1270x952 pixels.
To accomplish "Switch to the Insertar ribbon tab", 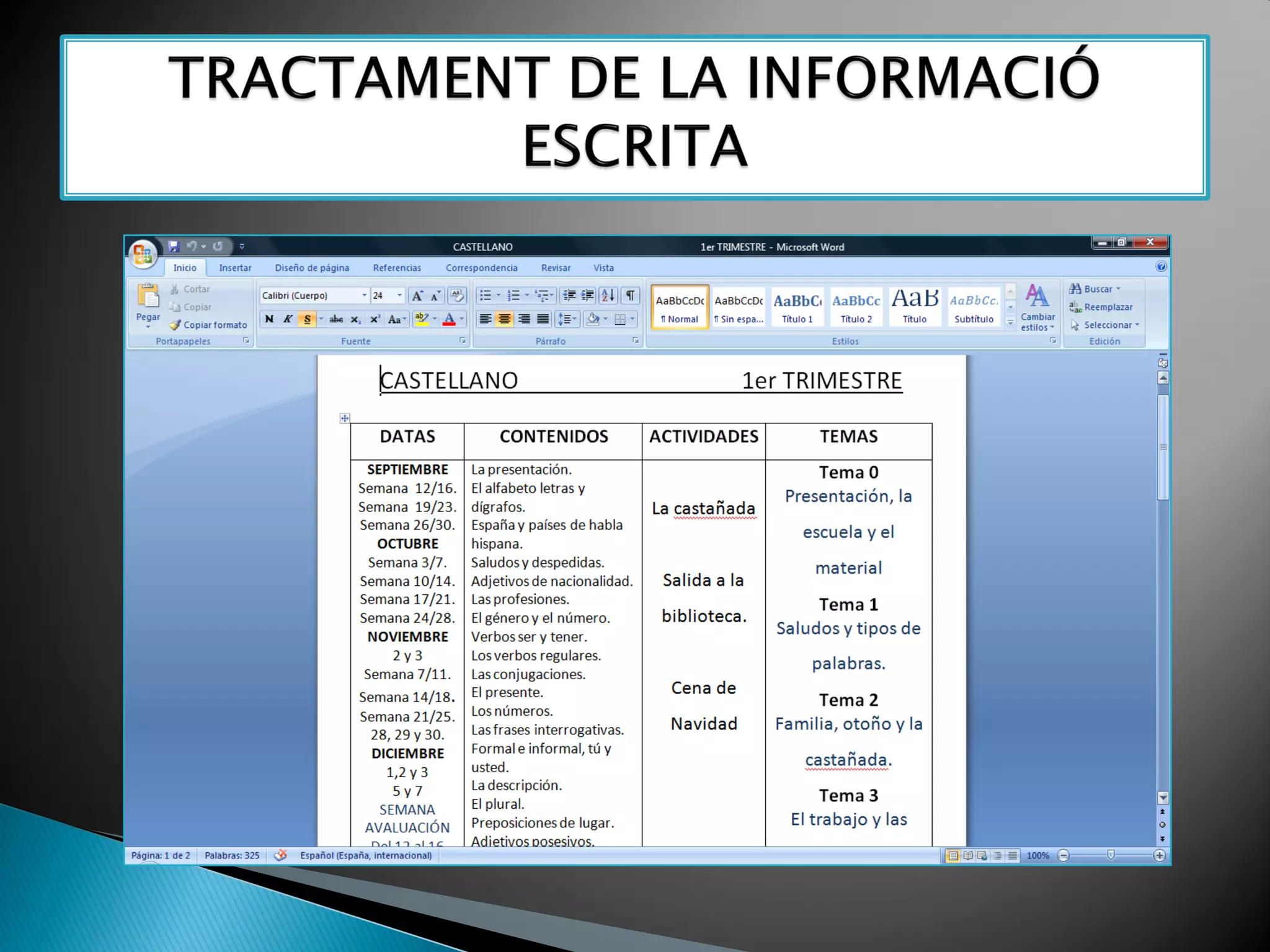I will [x=235, y=268].
